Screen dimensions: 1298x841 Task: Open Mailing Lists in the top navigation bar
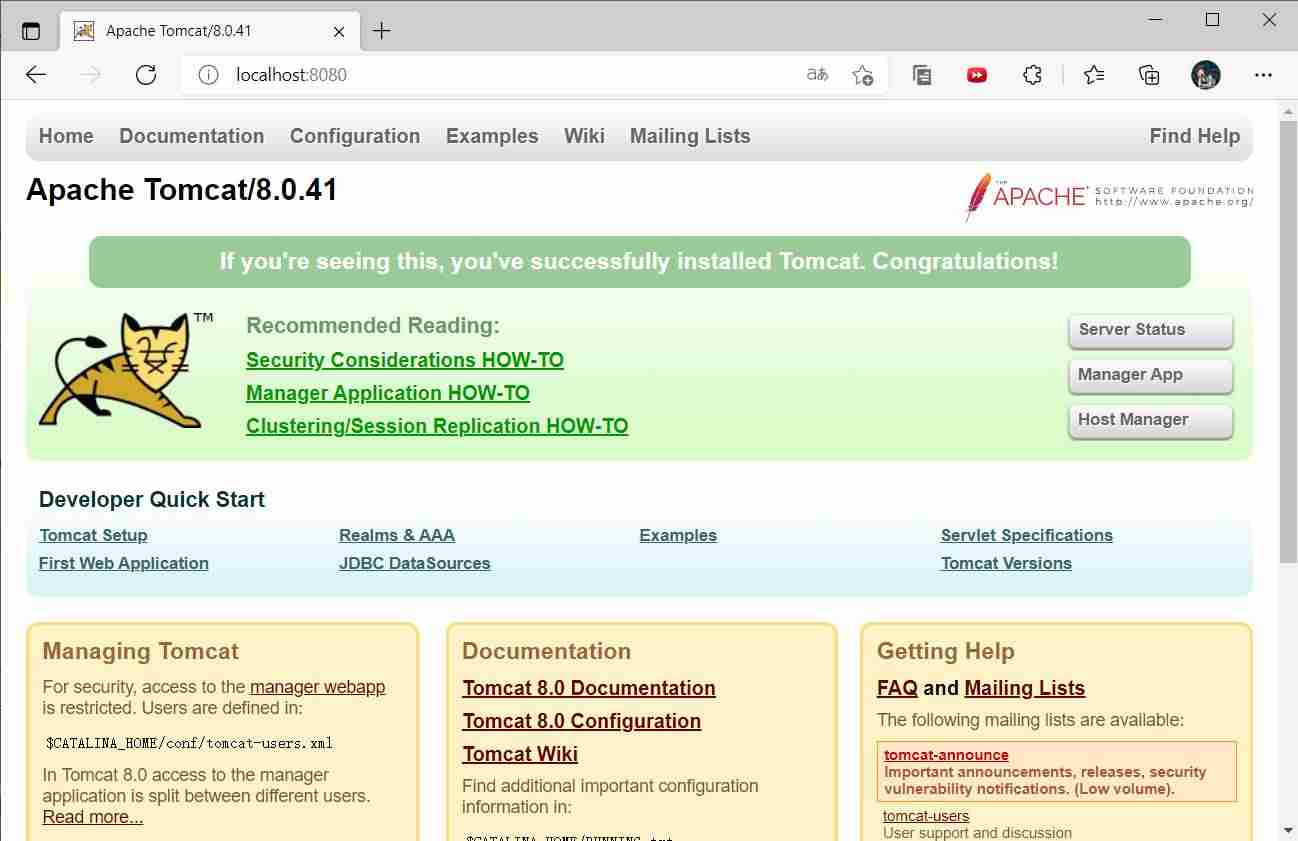(690, 136)
